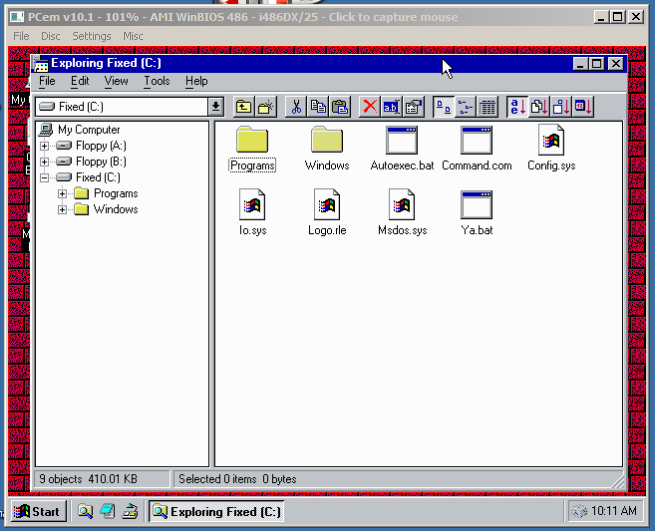The image size is (655, 531).
Task: Open Explorer's Help menu
Action: coord(196,81)
